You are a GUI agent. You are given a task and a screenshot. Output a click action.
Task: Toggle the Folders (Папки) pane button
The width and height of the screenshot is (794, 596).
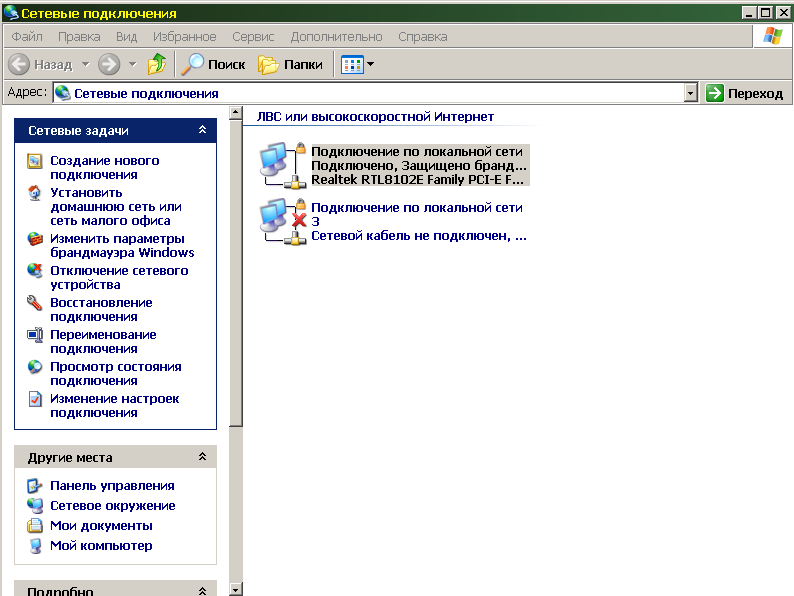[290, 64]
